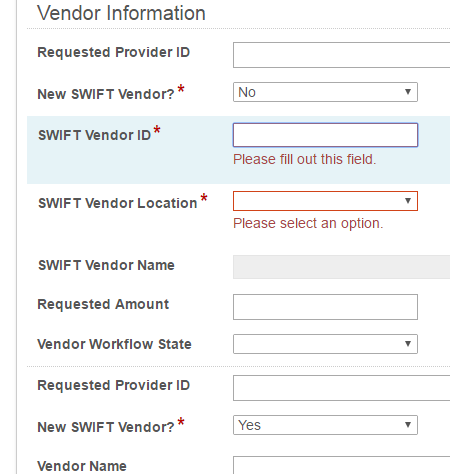The height and width of the screenshot is (474, 450).
Task: Click the red asterisk beside SWIFT Vendor ID
Action: click(157, 129)
